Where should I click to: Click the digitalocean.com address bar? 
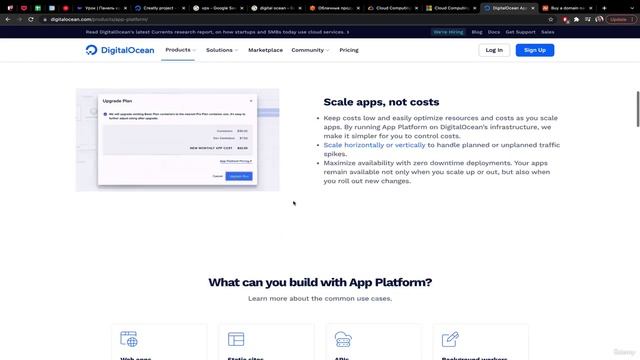[x=294, y=19]
